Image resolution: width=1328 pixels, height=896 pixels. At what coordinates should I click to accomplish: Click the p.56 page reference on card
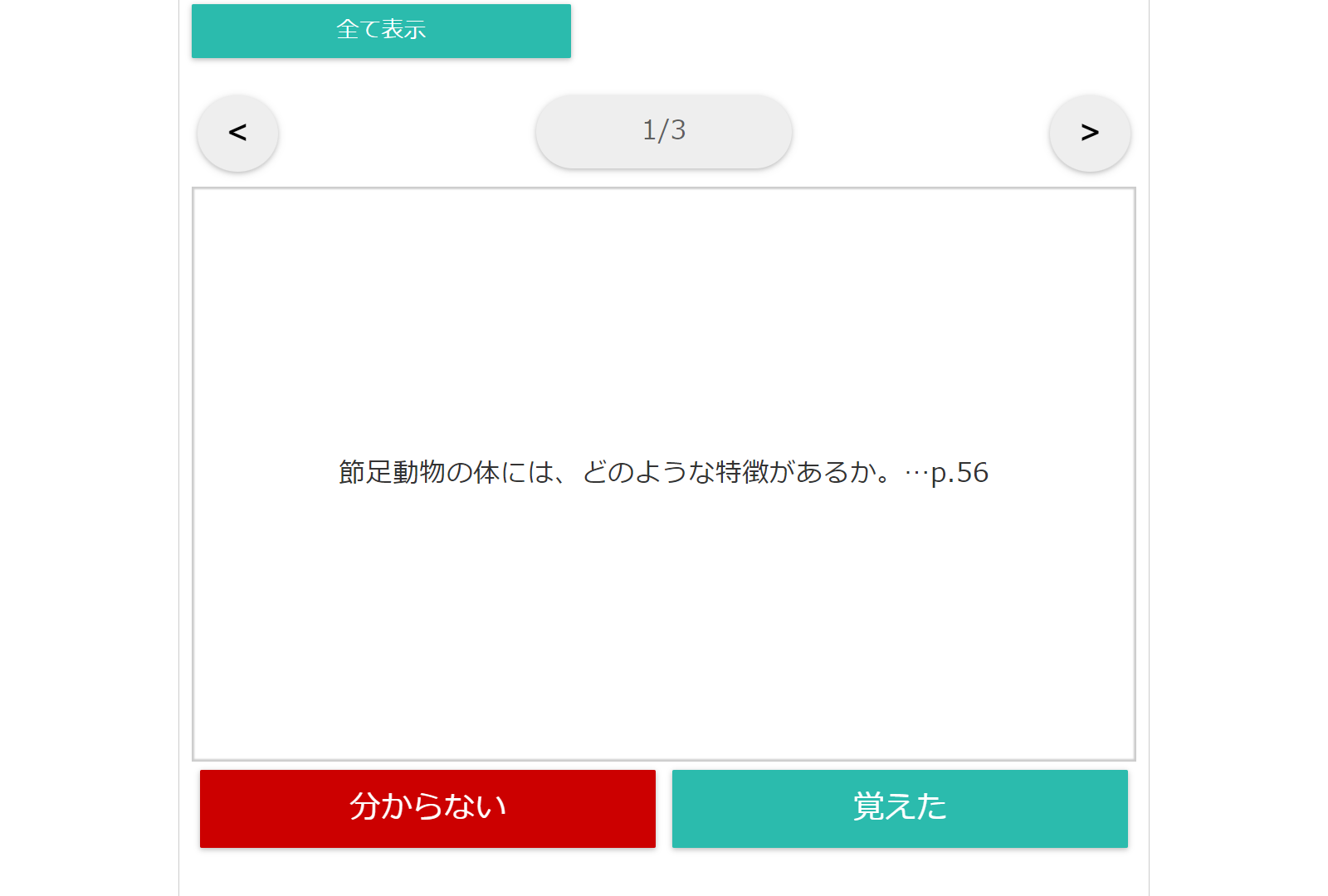point(959,473)
